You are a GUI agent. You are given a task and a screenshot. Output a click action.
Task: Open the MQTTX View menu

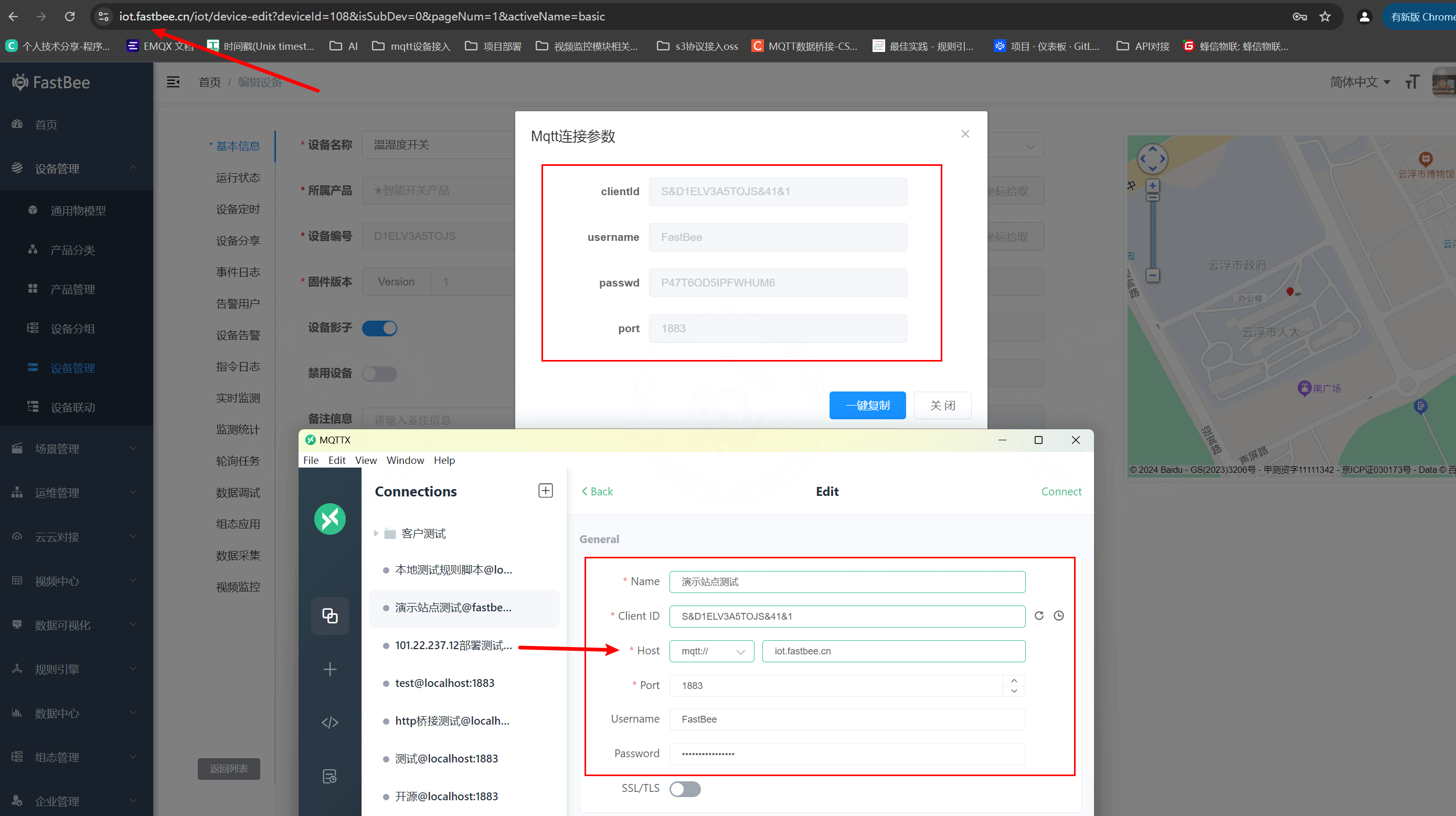pyautogui.click(x=366, y=460)
